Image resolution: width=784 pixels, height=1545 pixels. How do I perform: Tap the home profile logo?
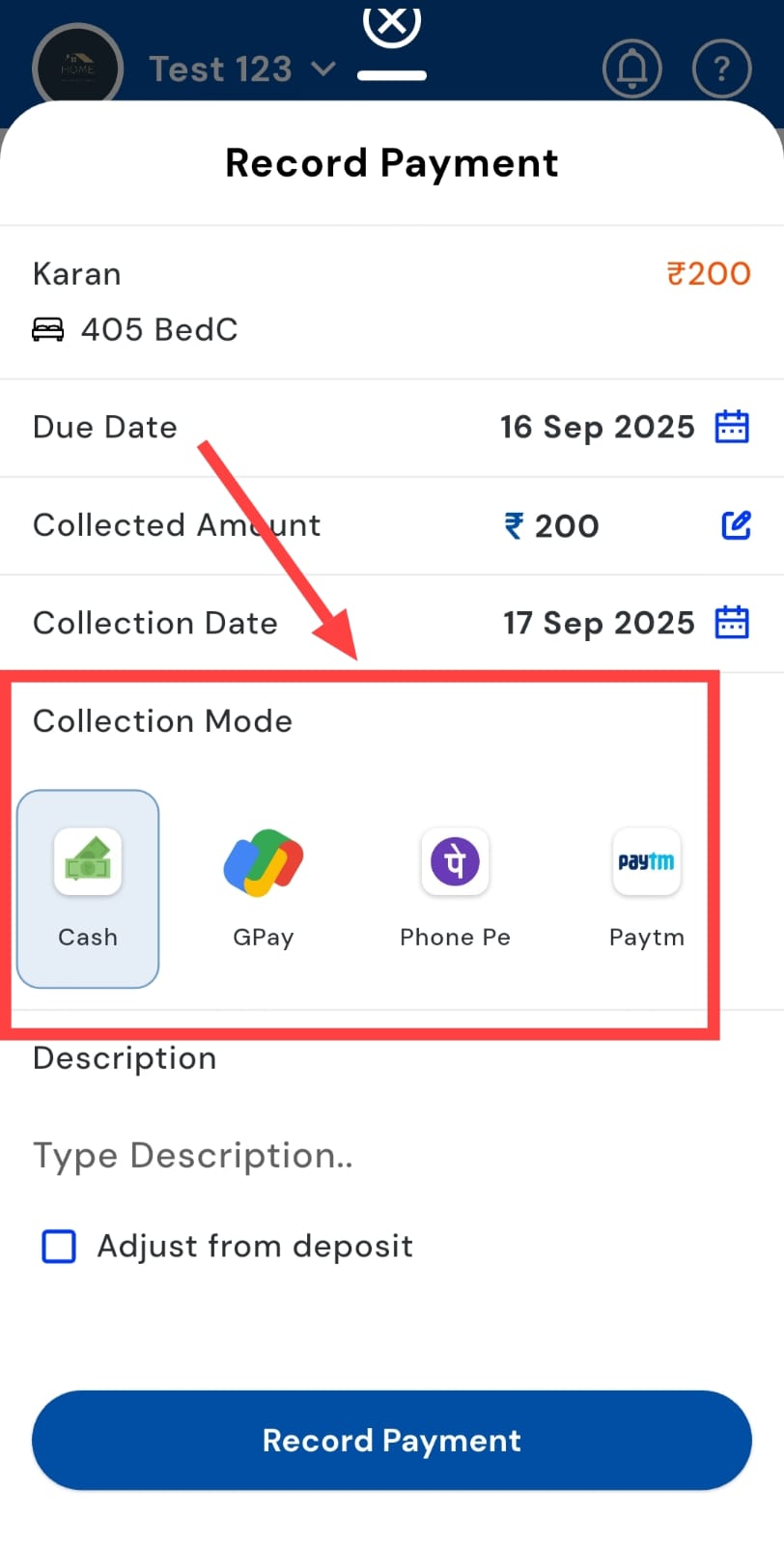tap(77, 69)
